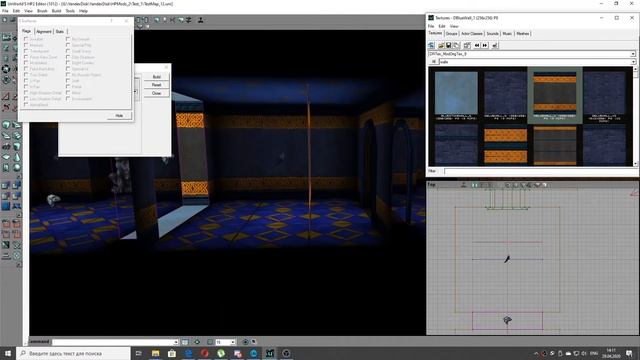
Task: Click the Add Special Brush icon
Action: 6,206
